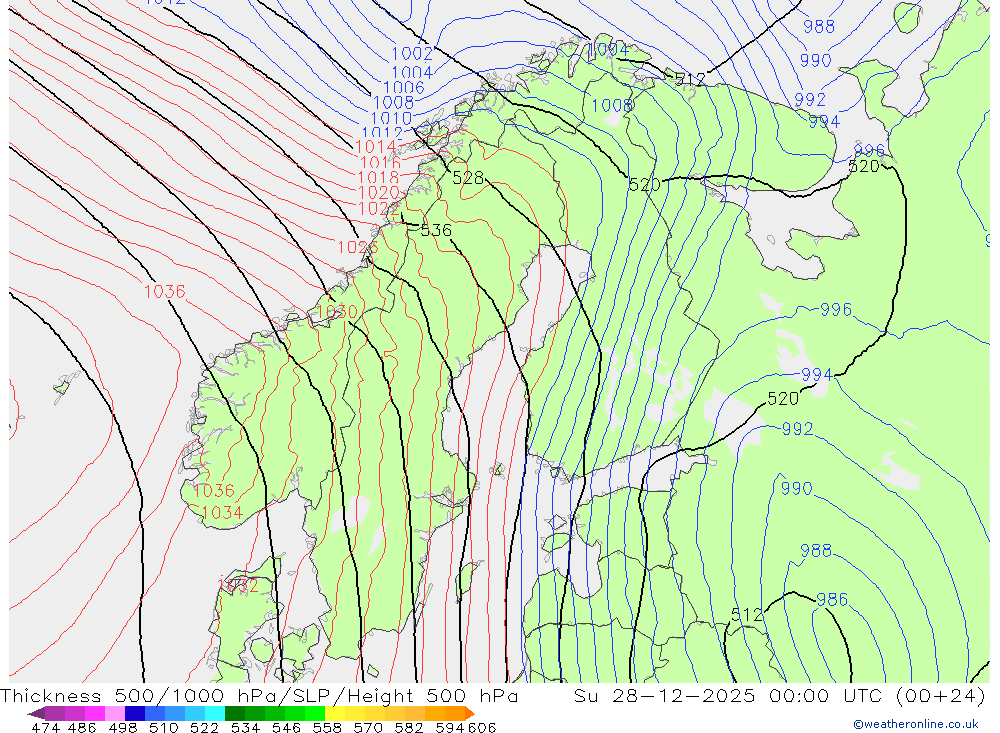
Task: Click the blue 1006 isobar label
Action: 404,87
